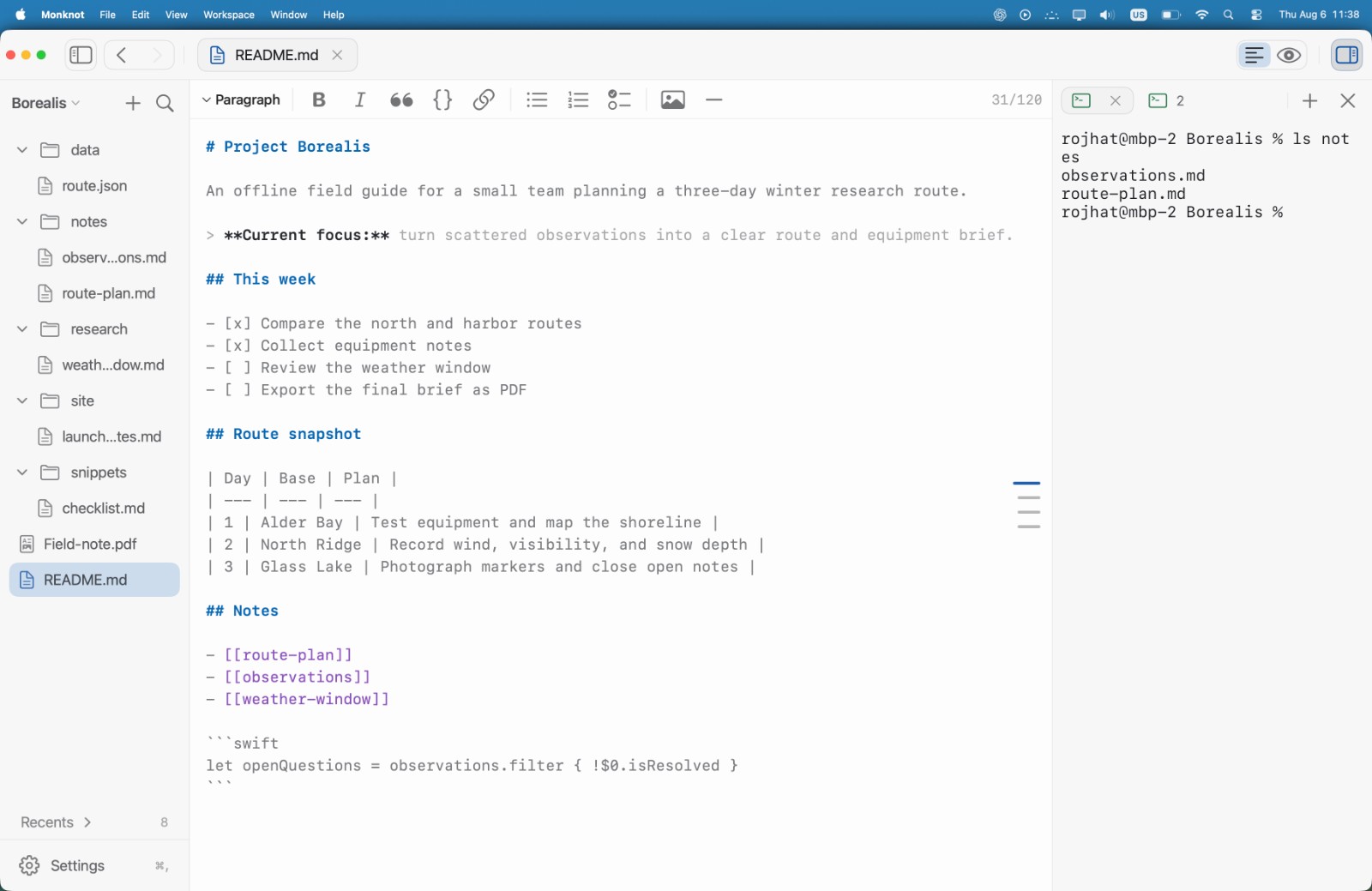
Task: Go back in navigation history
Action: (x=122, y=55)
